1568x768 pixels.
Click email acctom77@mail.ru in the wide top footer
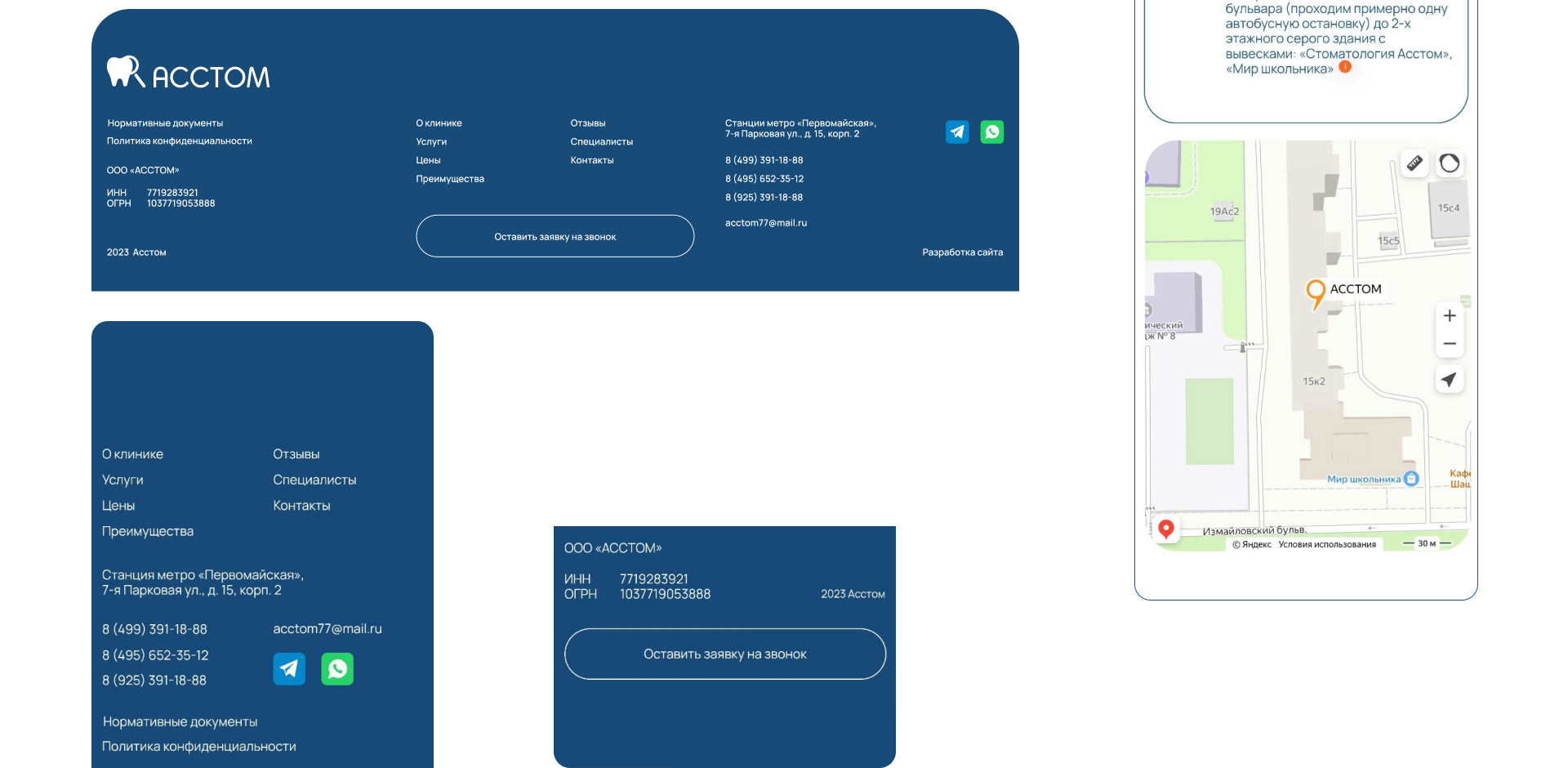pyautogui.click(x=766, y=223)
